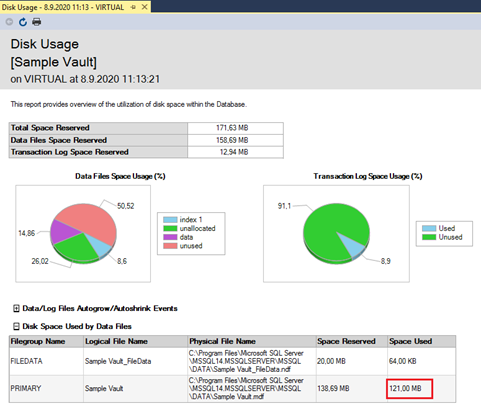Click the Transaction Log Space Usage pie chart
Image resolution: width=481 pixels, height=414 pixels.
pyautogui.click(x=336, y=233)
